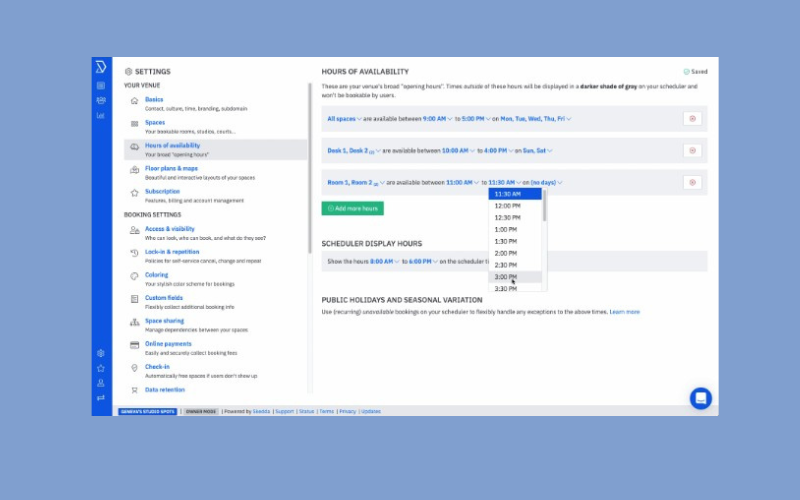Click the Support link in the footer
The image size is (800, 500).
[x=284, y=411]
